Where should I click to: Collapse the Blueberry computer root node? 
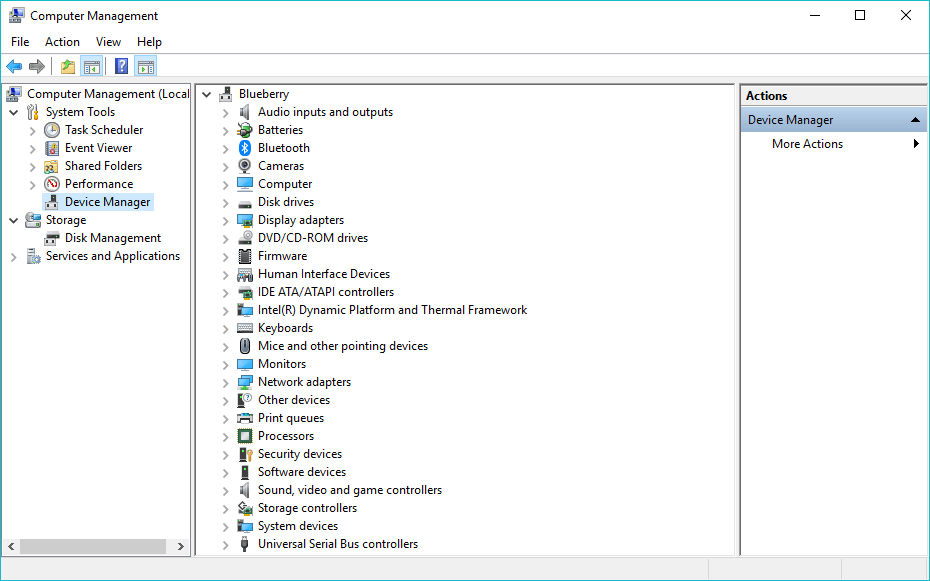point(207,94)
